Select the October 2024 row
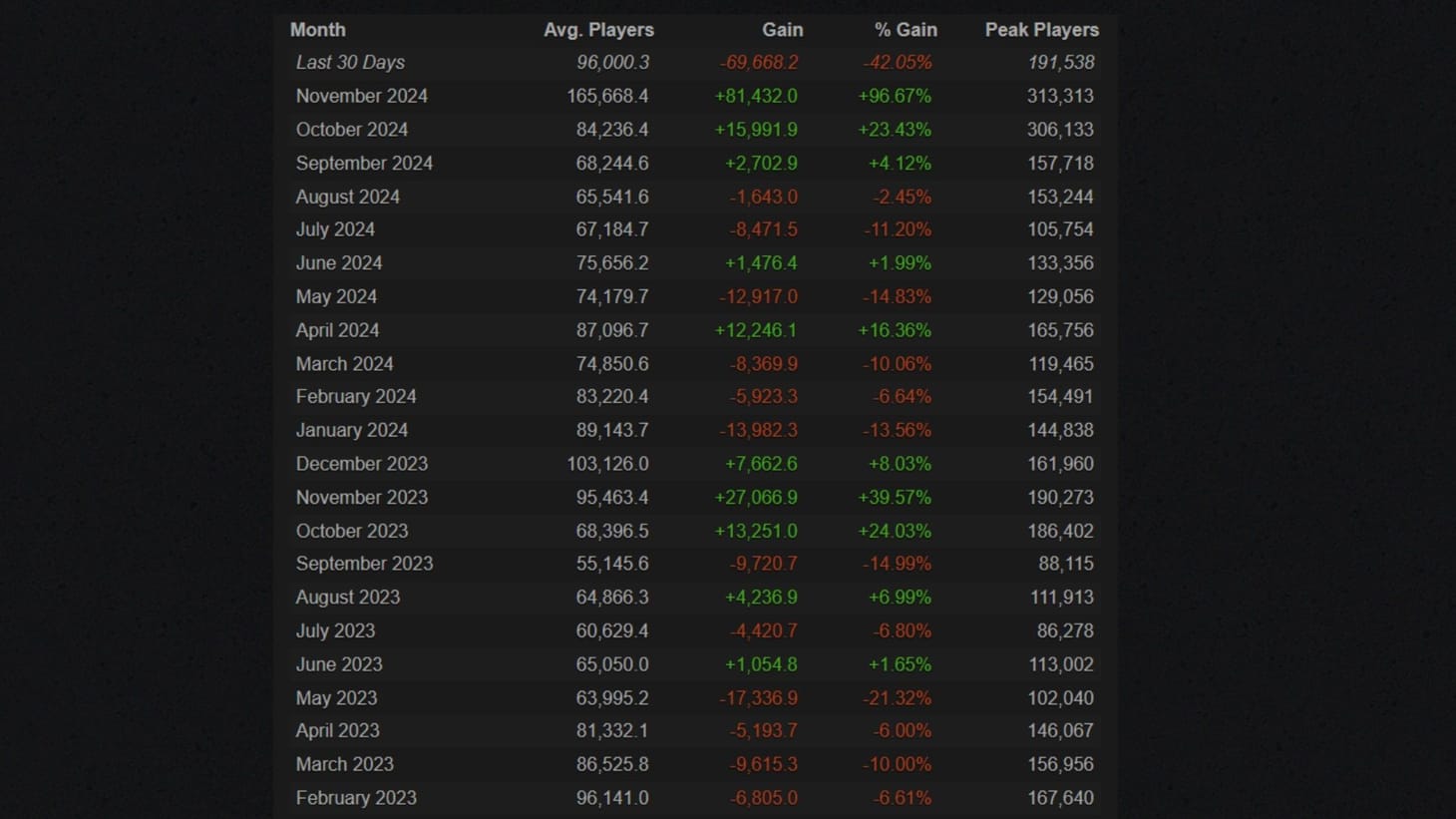The image size is (1456, 819). pos(352,129)
